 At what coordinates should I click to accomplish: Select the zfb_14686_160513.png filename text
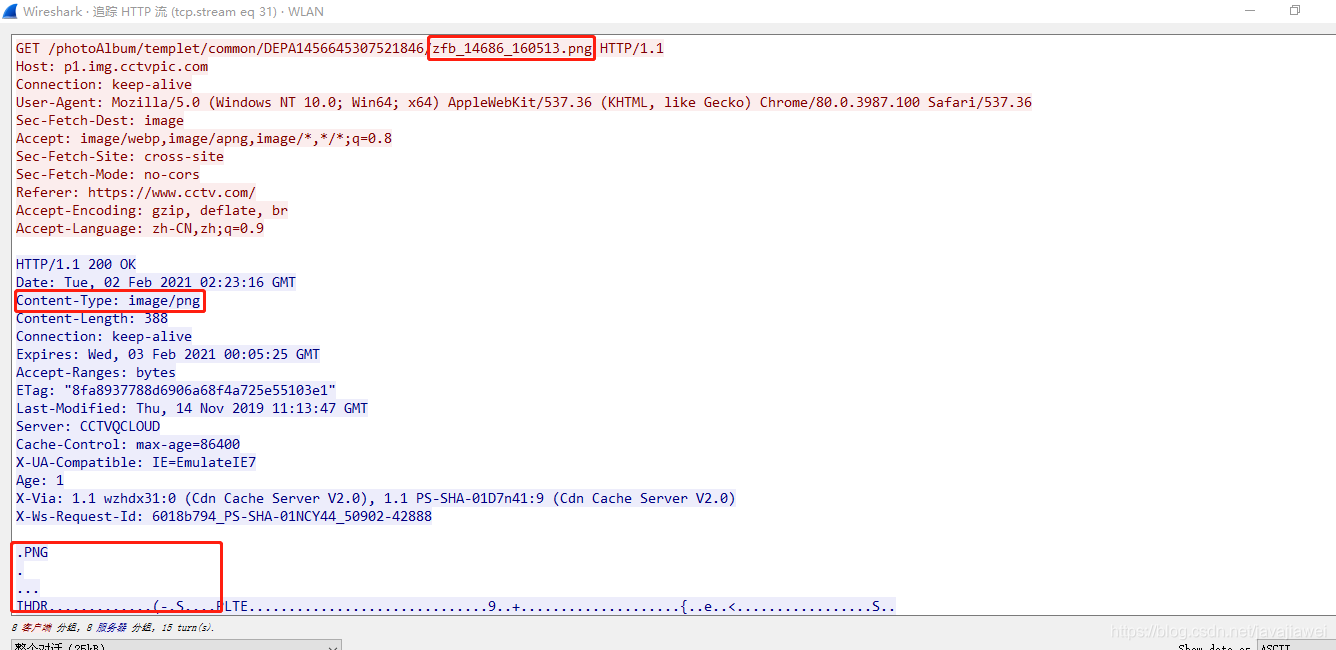[512, 48]
